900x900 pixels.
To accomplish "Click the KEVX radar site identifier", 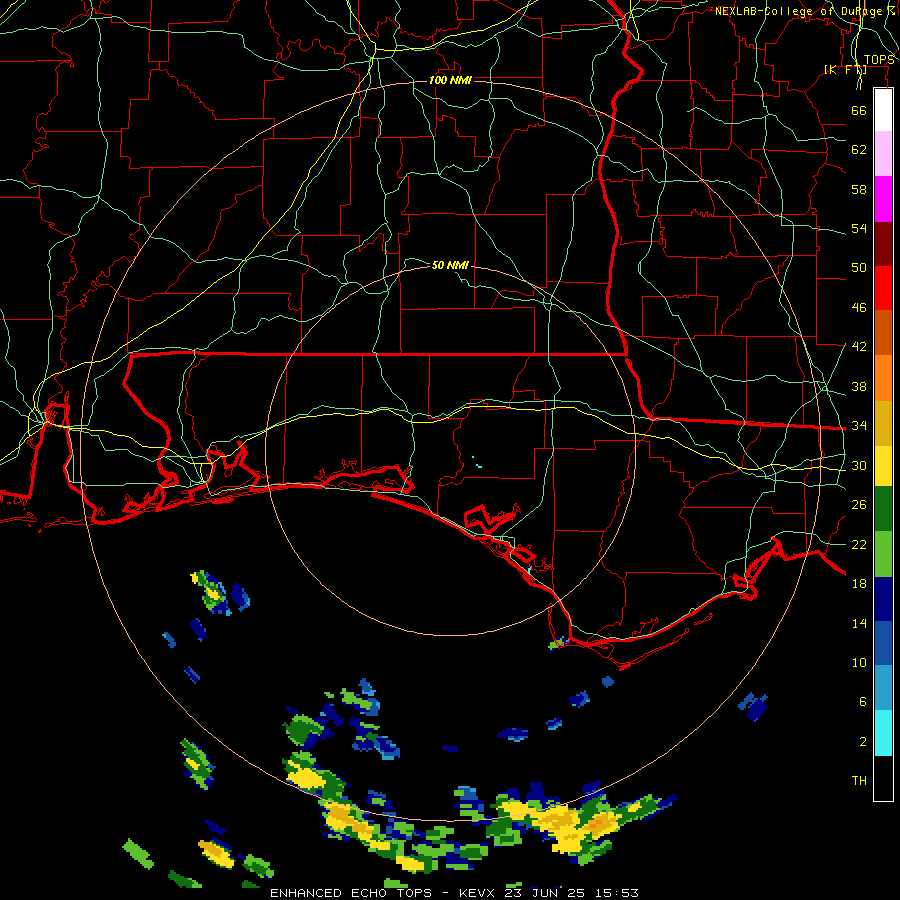I will [x=478, y=893].
